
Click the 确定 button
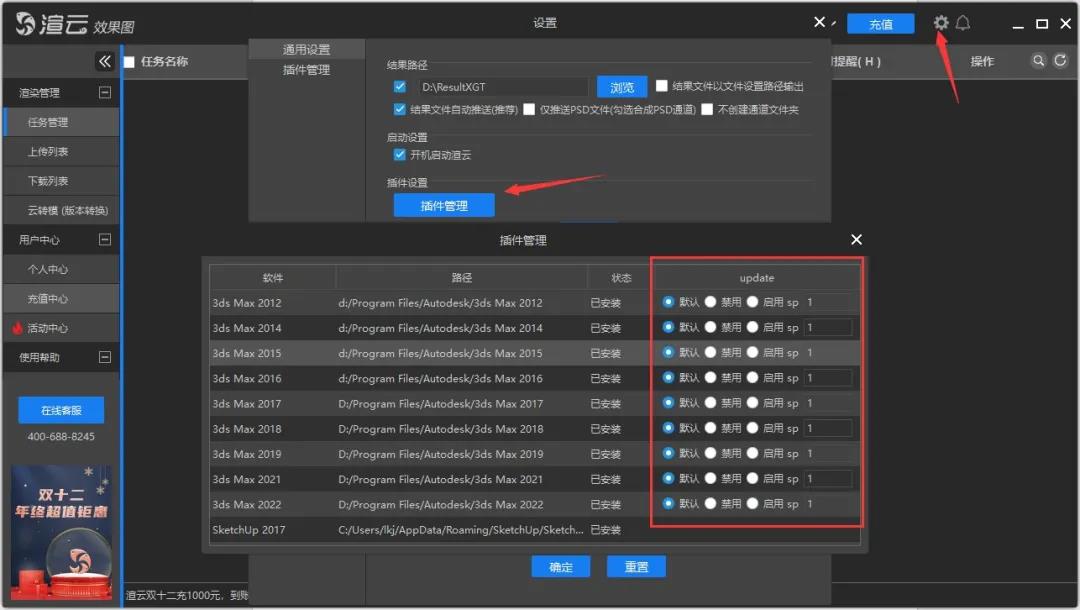pyautogui.click(x=561, y=567)
